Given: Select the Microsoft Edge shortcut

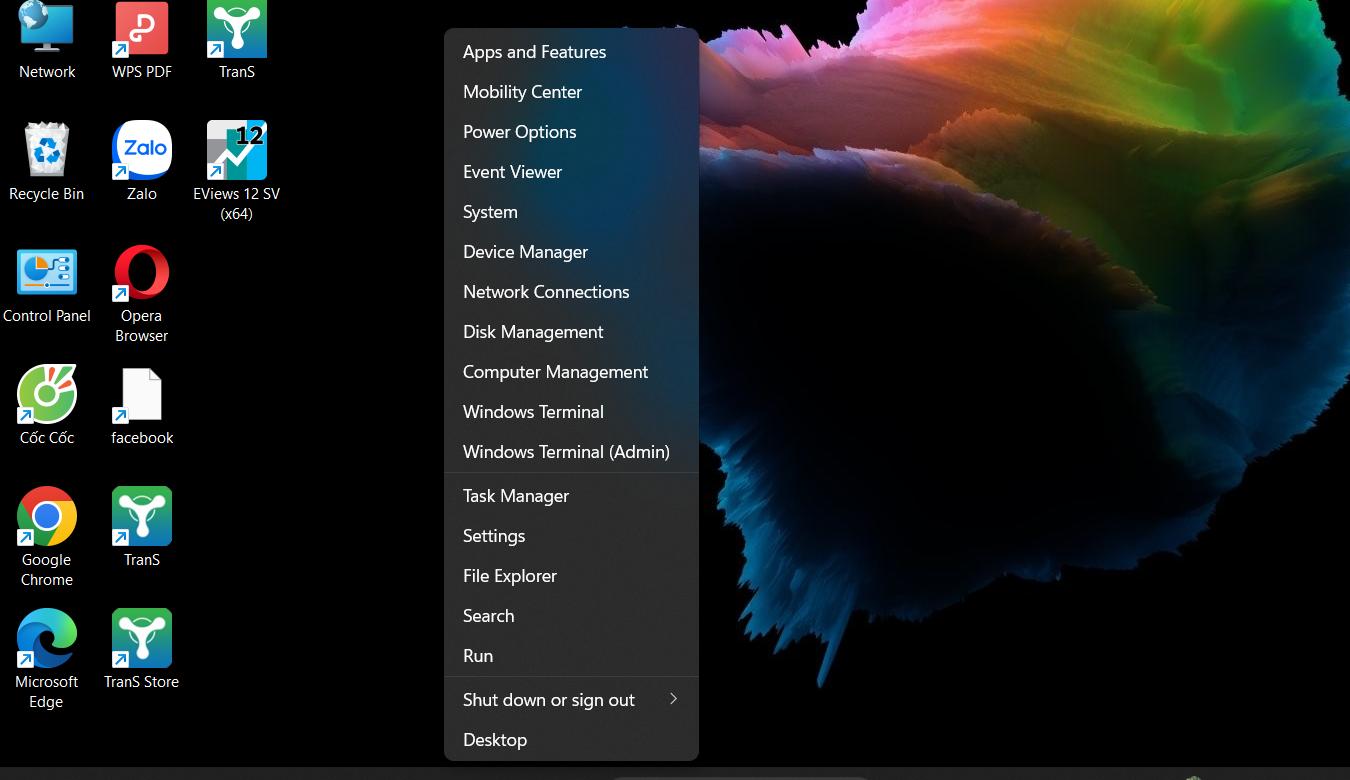Looking at the screenshot, I should tap(47, 659).
